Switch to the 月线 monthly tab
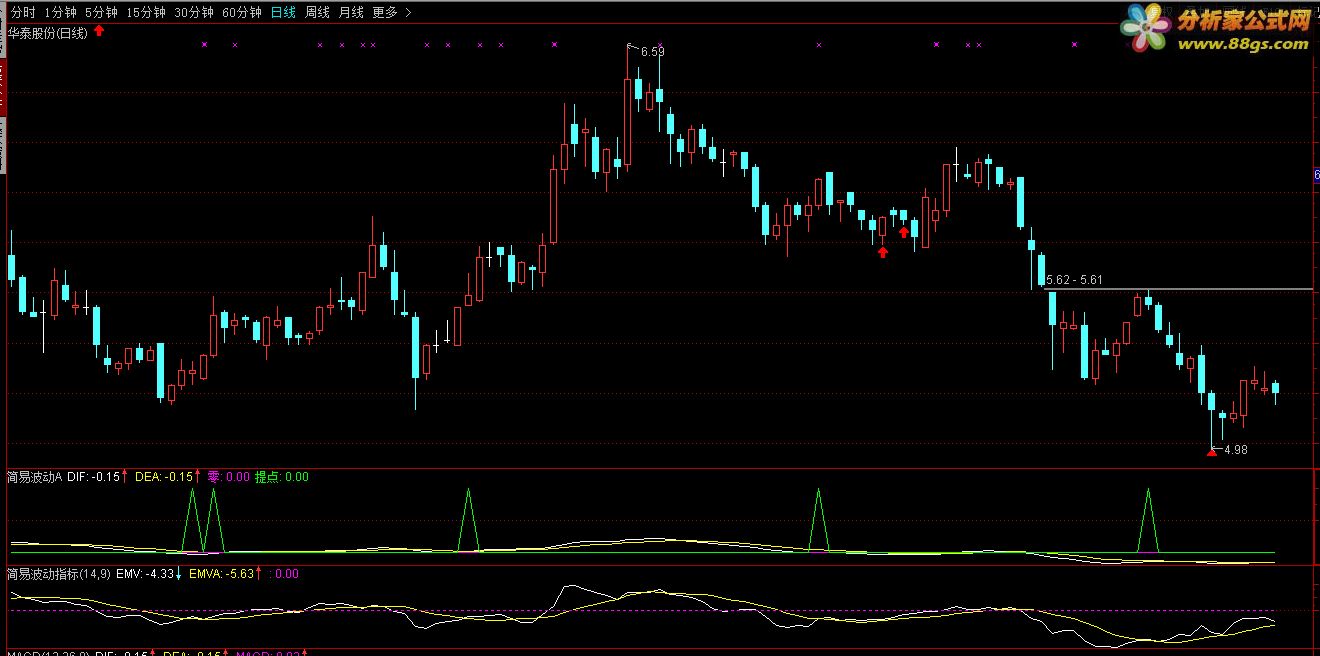Viewport: 1320px width, 656px height. (x=351, y=13)
